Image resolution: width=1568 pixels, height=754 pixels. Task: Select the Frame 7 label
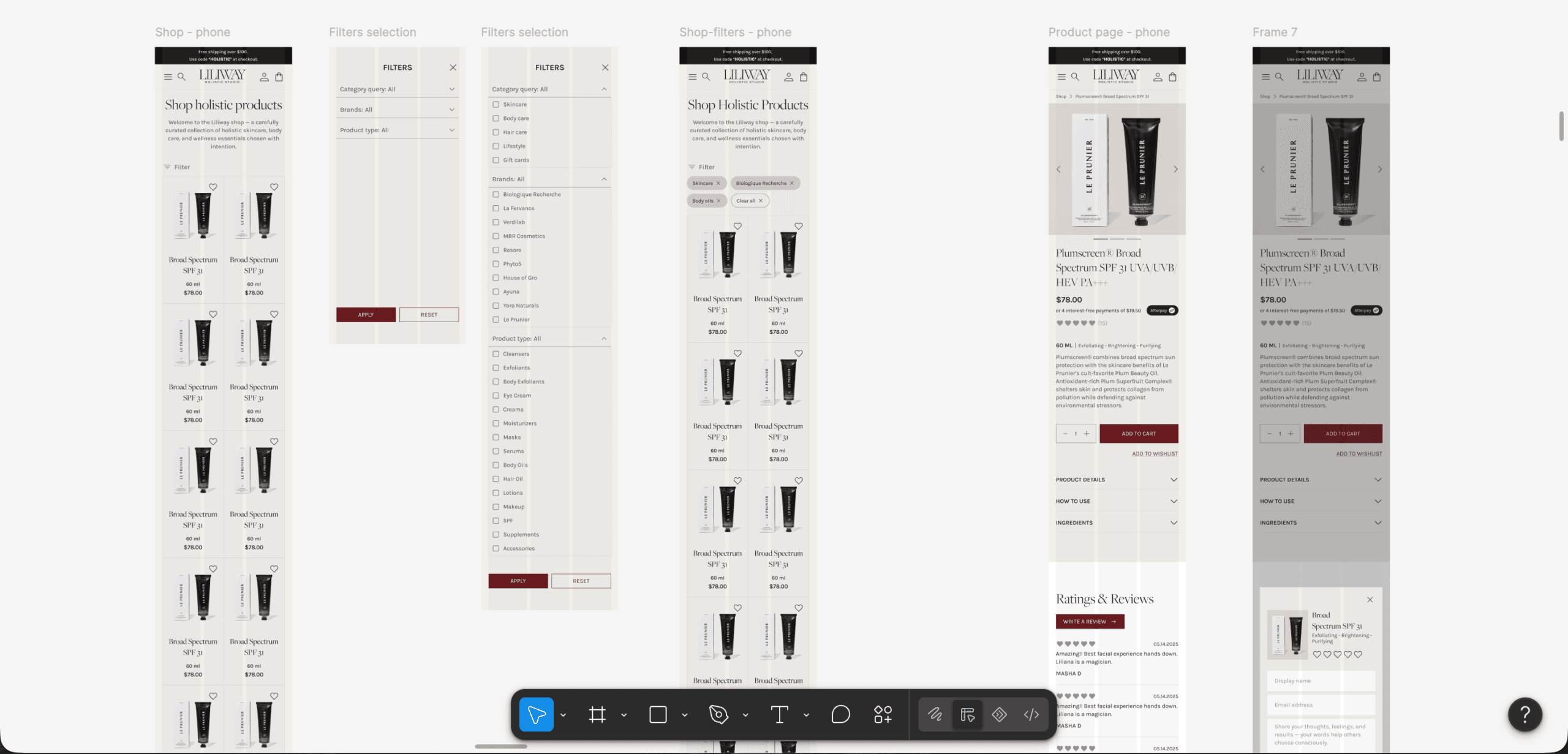pyautogui.click(x=1275, y=32)
